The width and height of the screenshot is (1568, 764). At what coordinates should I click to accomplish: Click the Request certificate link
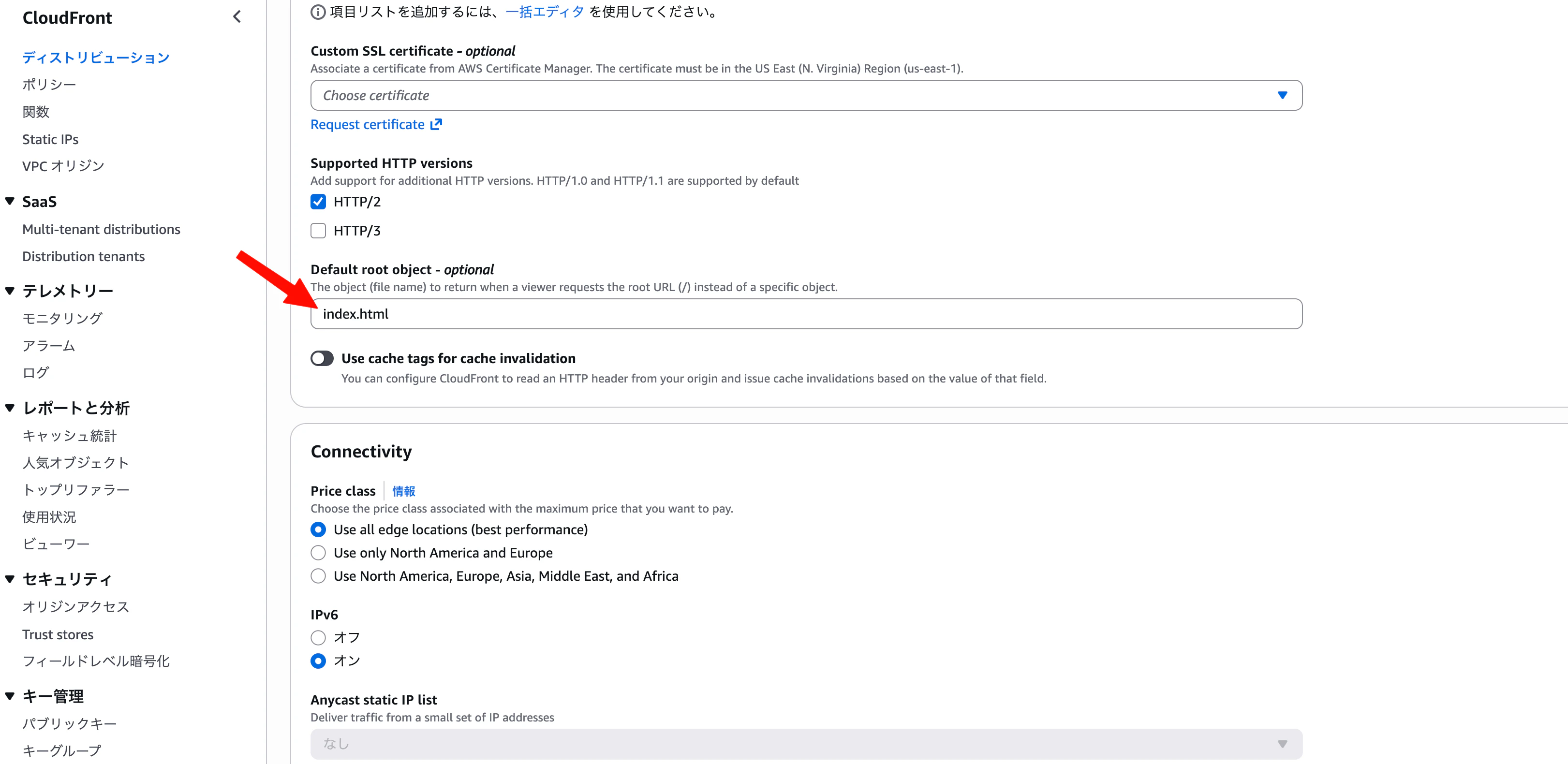[x=368, y=125]
